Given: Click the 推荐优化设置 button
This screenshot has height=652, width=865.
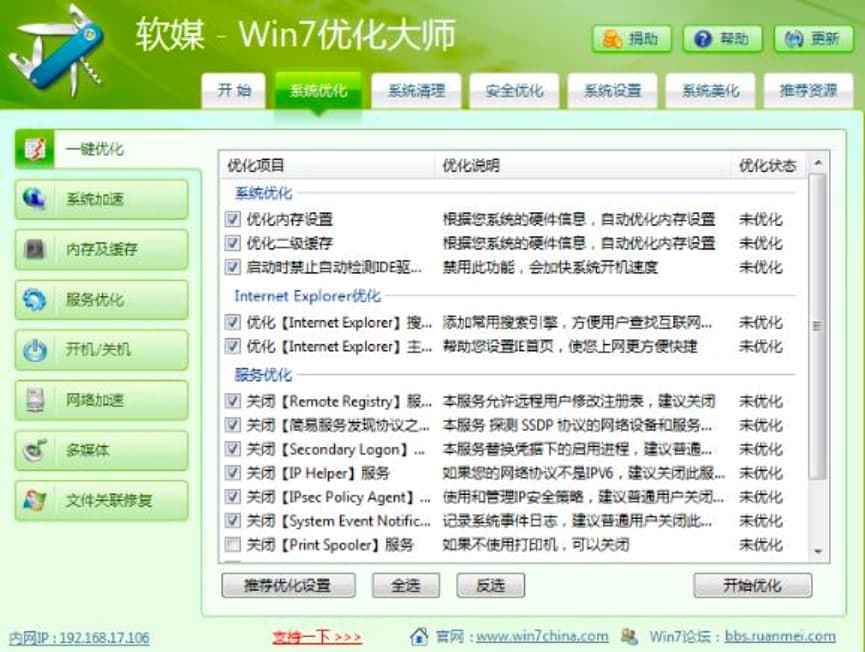Looking at the screenshot, I should point(289,585).
